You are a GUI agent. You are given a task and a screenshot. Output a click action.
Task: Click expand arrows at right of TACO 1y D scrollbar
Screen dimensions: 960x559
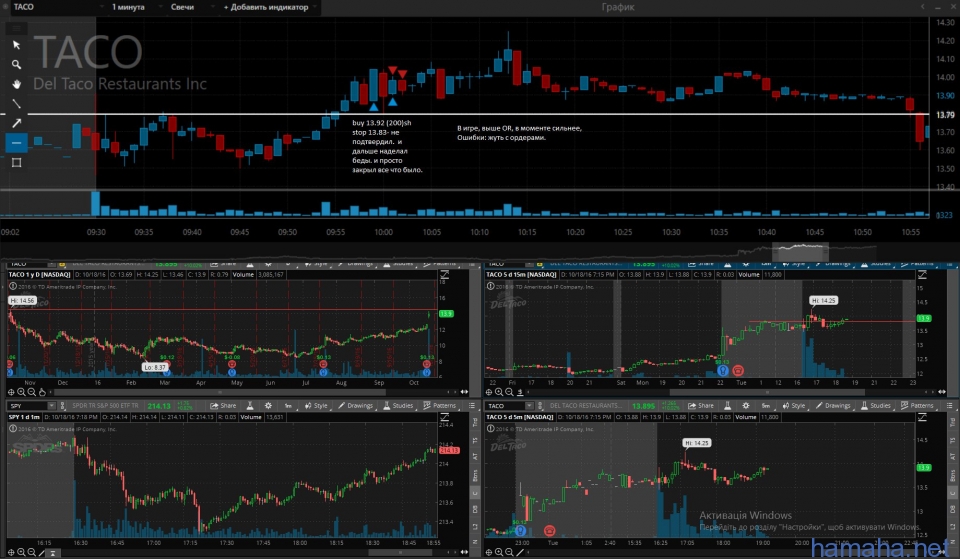464,392
